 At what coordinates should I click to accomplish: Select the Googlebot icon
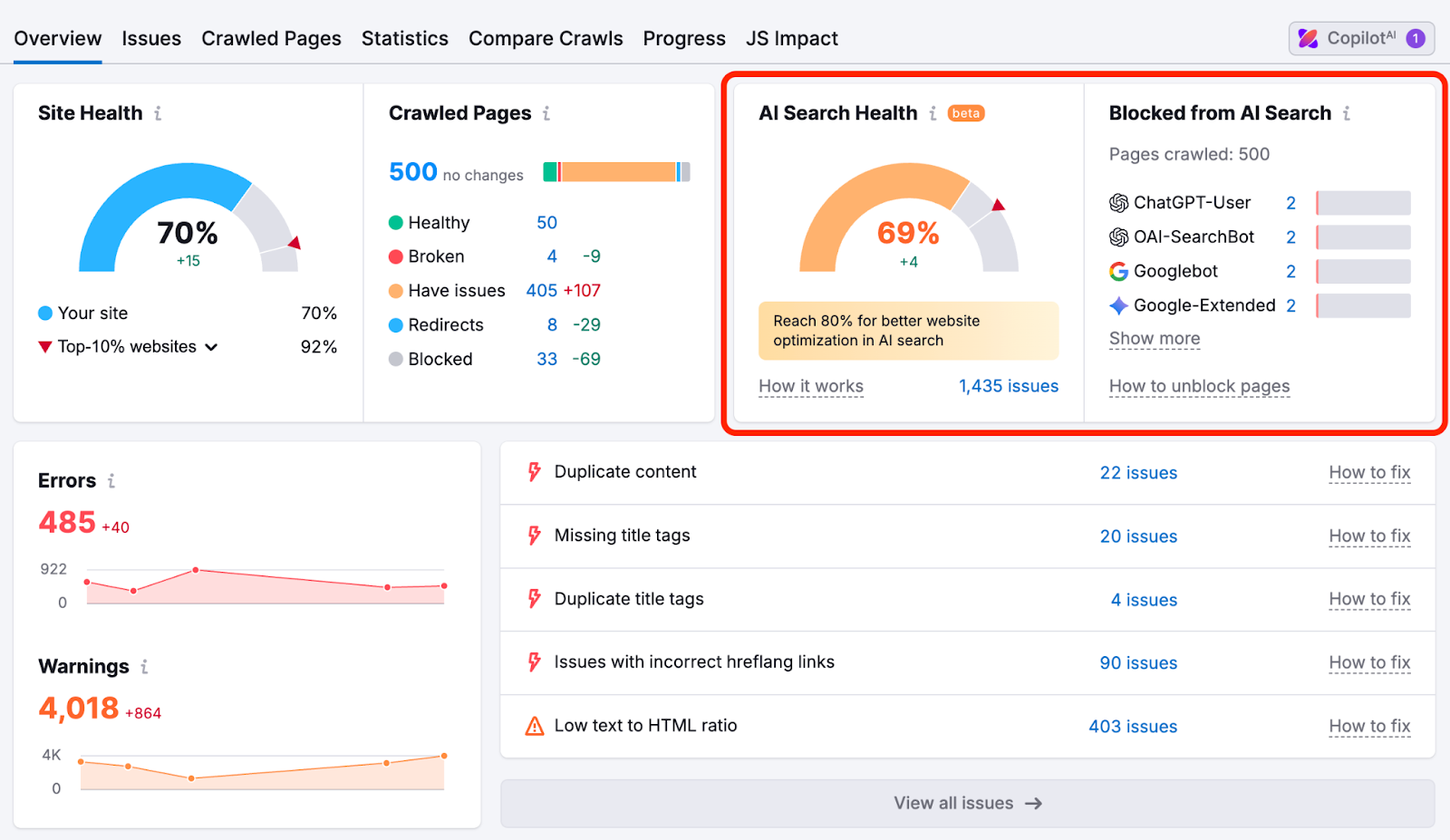1116,271
